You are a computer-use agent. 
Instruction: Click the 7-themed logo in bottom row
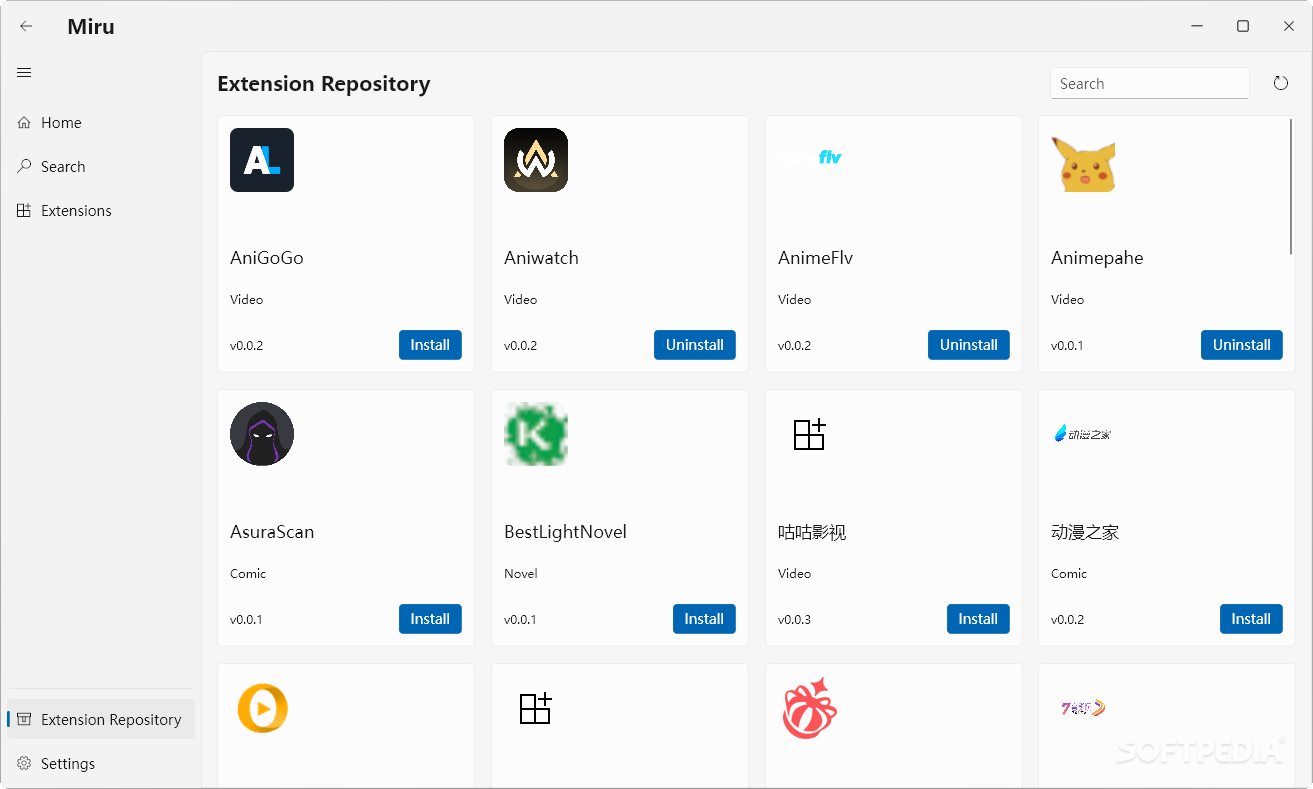point(1083,708)
